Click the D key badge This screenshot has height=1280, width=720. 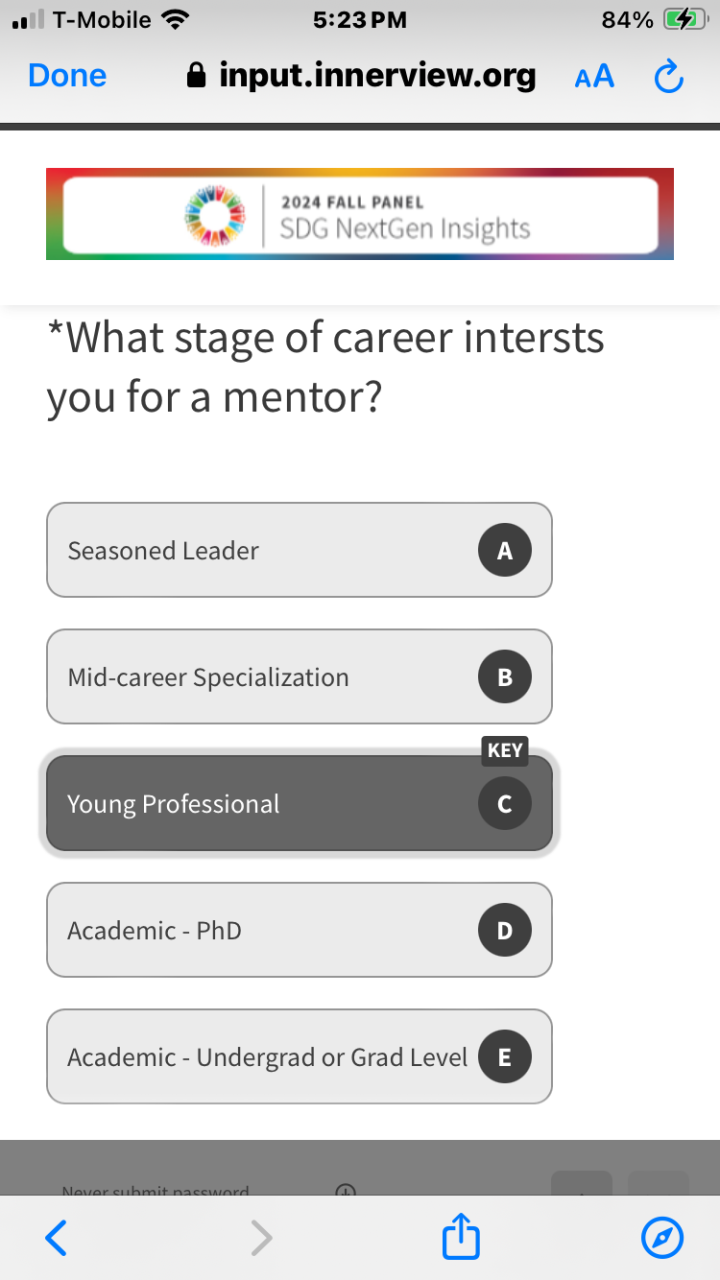coord(505,930)
